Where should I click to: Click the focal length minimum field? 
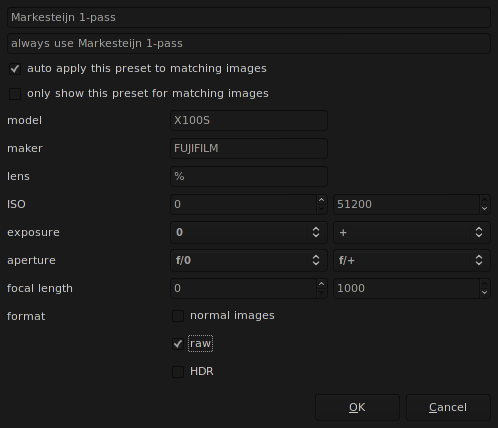pyautogui.click(x=243, y=288)
